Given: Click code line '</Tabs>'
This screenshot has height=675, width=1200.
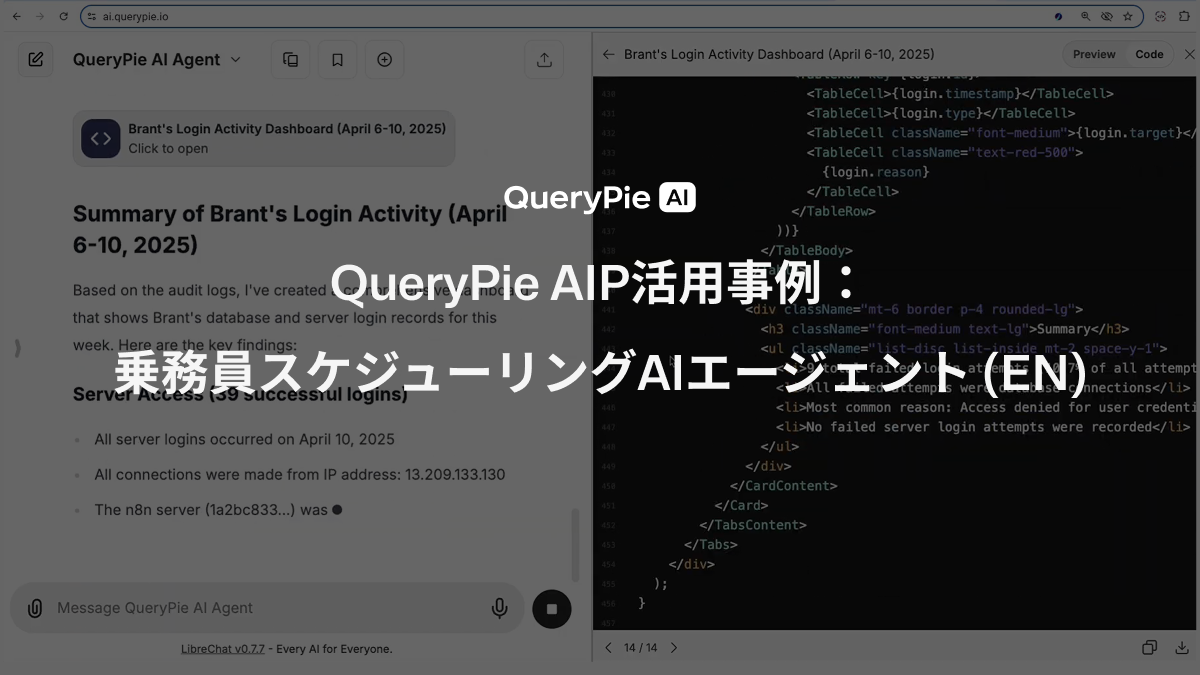Looking at the screenshot, I should [x=711, y=545].
